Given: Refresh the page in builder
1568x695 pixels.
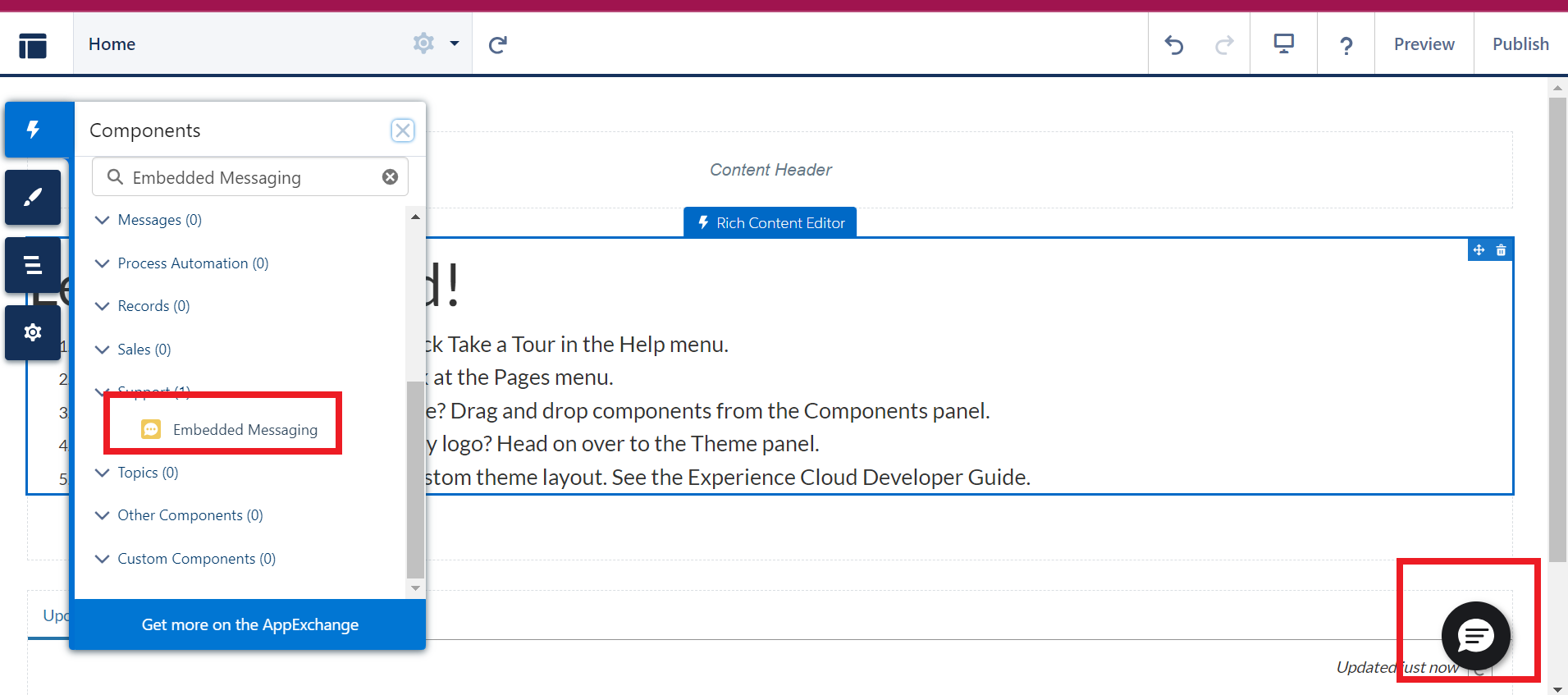Looking at the screenshot, I should (x=497, y=44).
